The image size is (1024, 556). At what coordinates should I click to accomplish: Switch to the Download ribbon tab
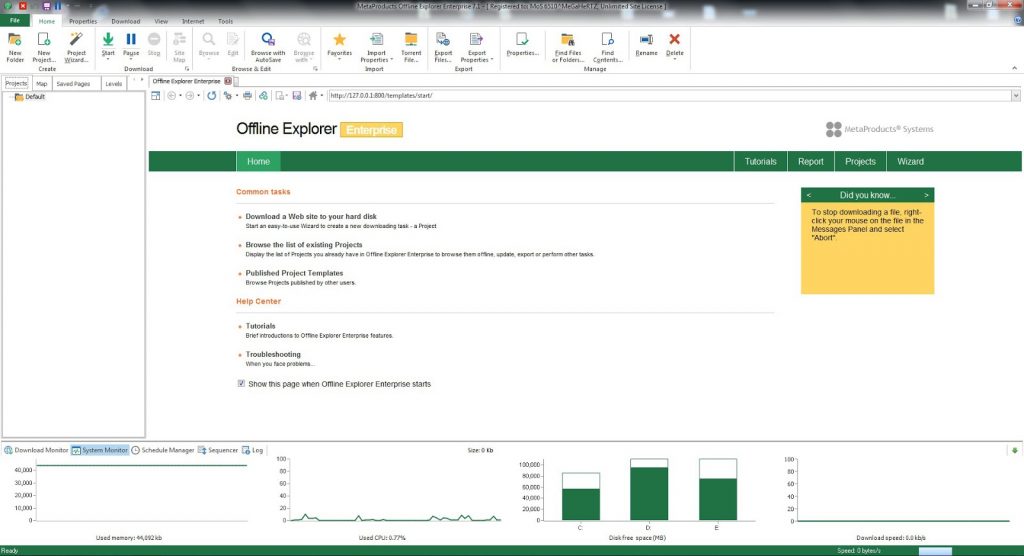click(x=125, y=21)
